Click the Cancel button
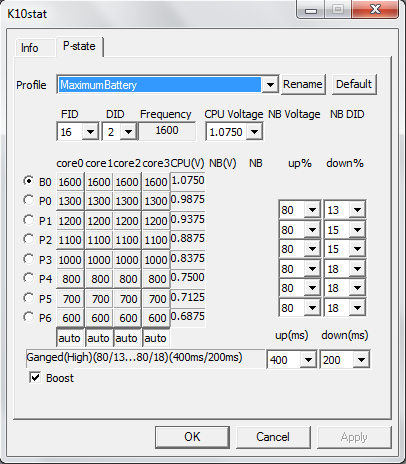 [273, 437]
